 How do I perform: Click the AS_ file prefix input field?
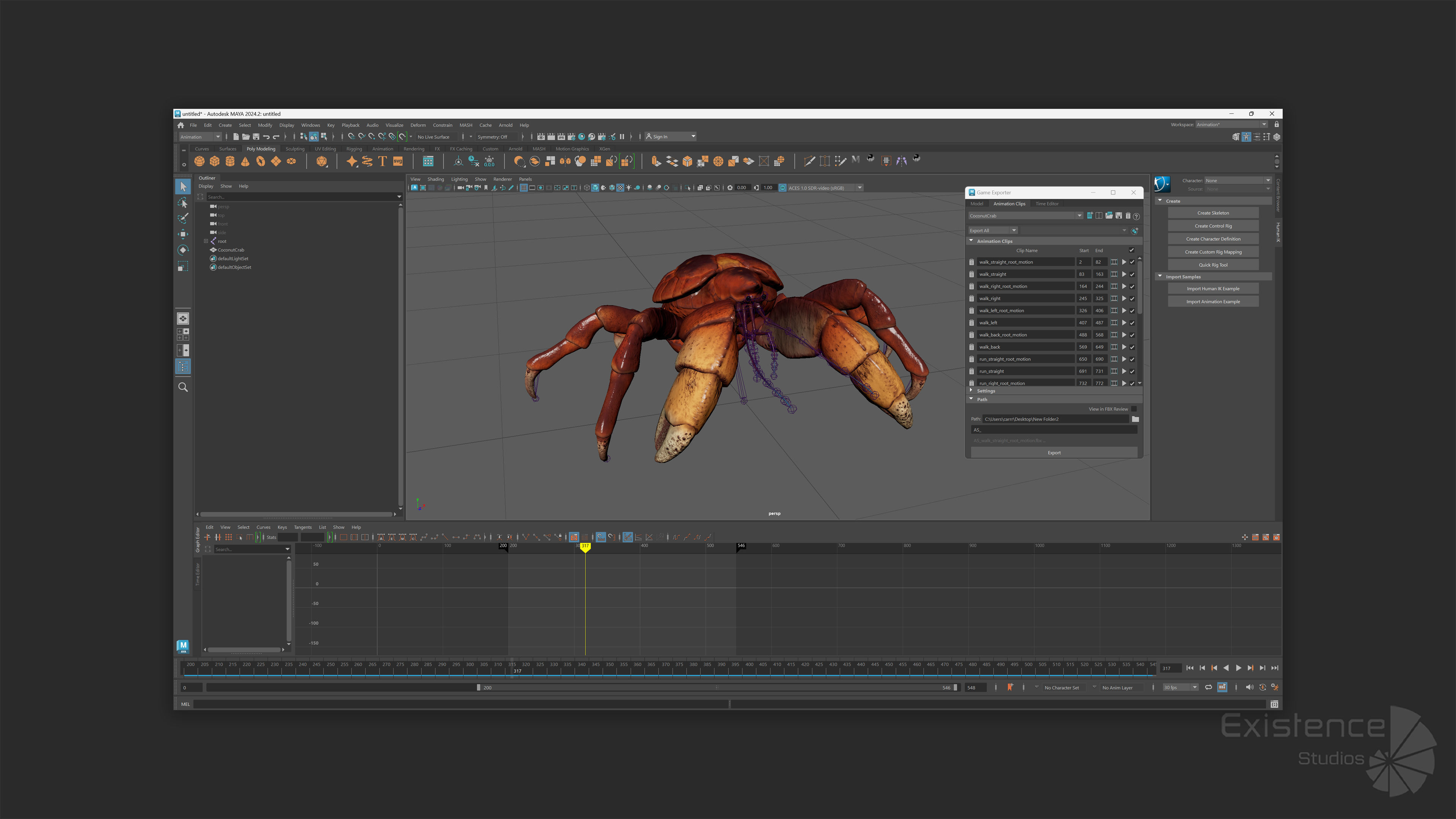coord(1054,430)
